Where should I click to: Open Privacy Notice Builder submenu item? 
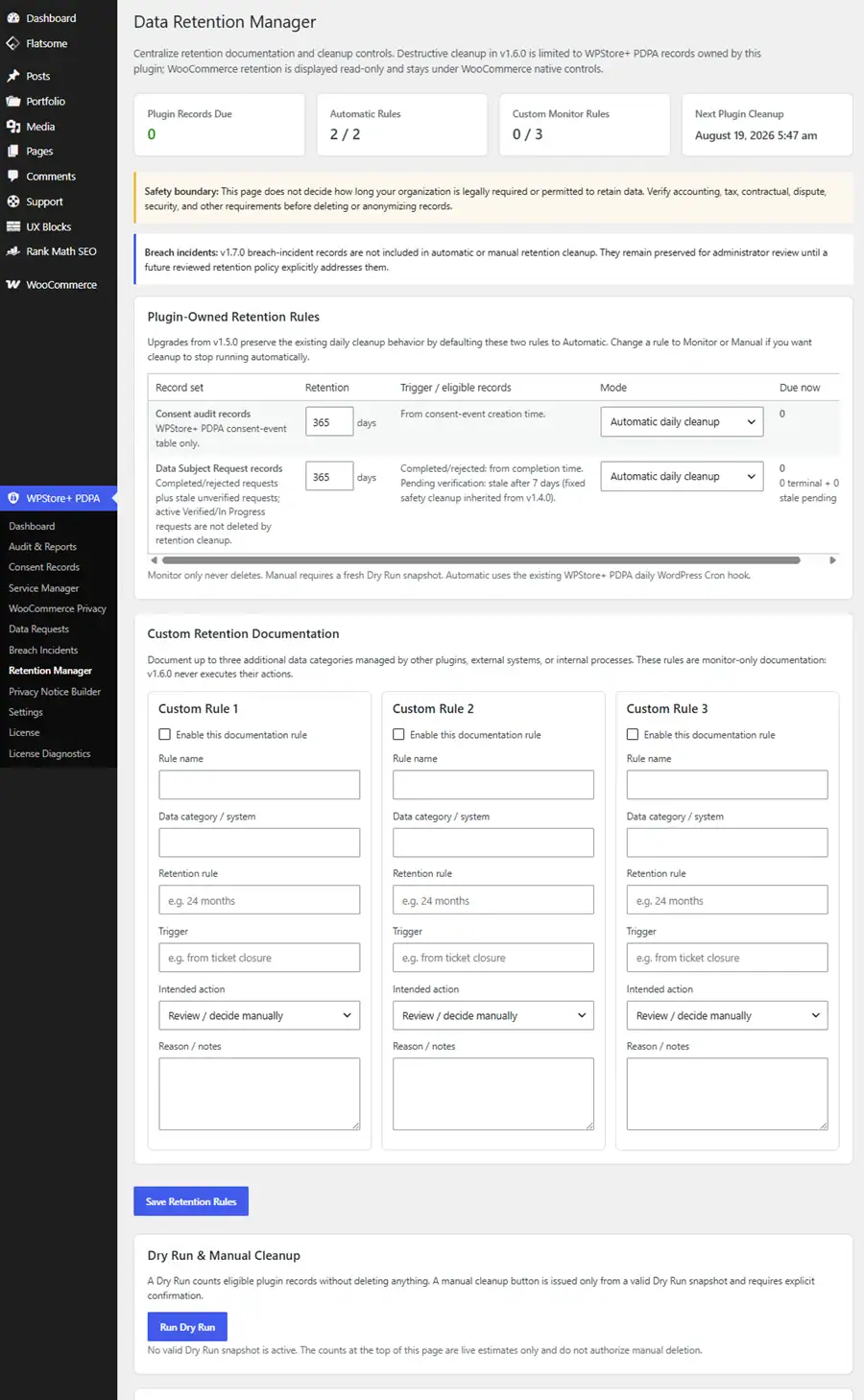click(55, 691)
